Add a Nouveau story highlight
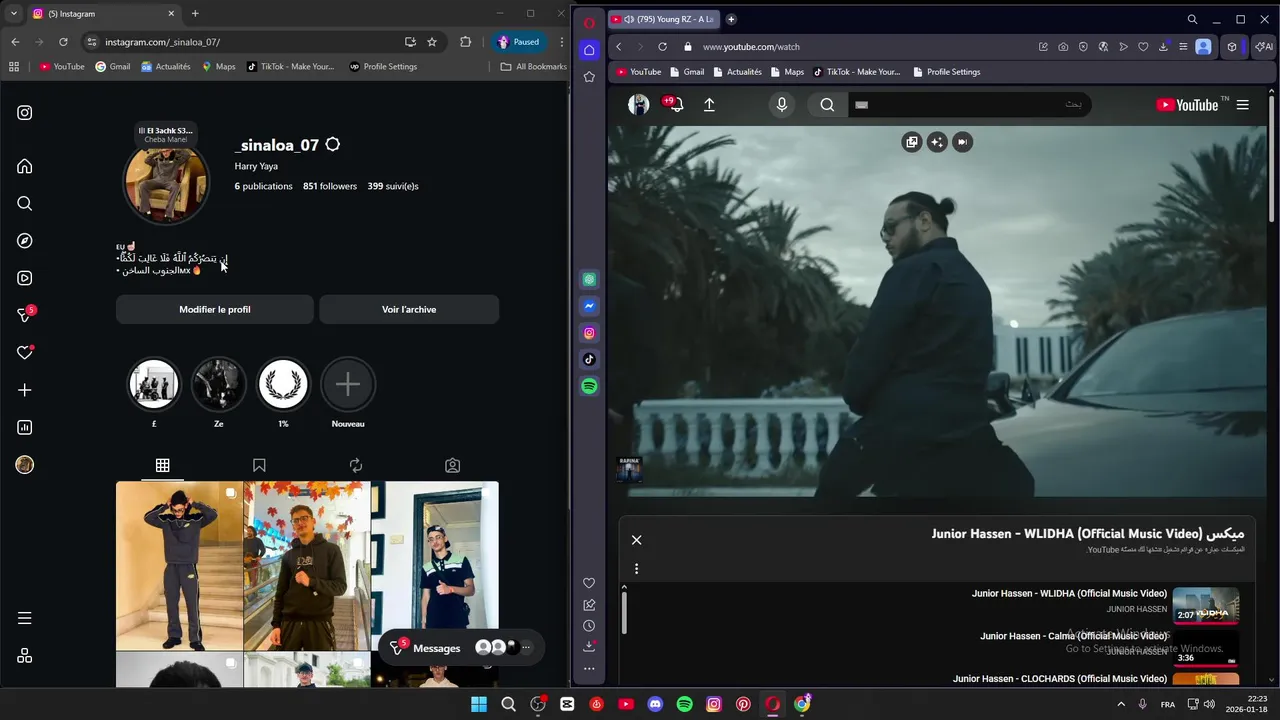The width and height of the screenshot is (1280, 720). (x=348, y=384)
